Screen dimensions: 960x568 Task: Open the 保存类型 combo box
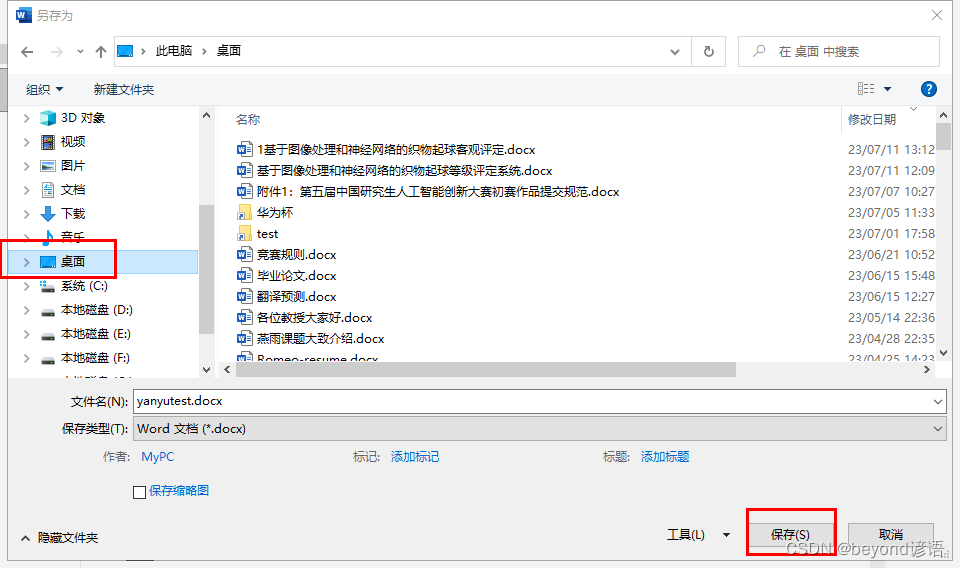click(x=539, y=429)
